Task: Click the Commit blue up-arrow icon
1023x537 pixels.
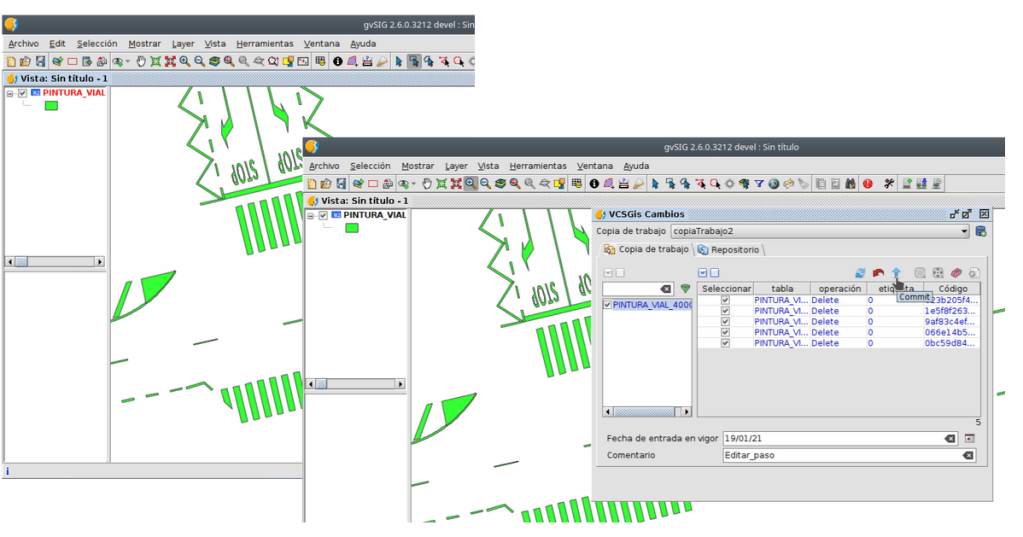Action: tap(896, 273)
